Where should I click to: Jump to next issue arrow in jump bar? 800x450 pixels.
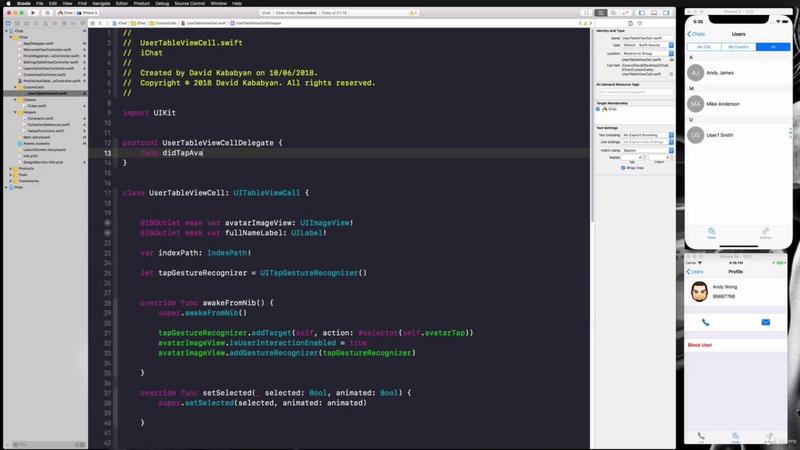coord(591,23)
